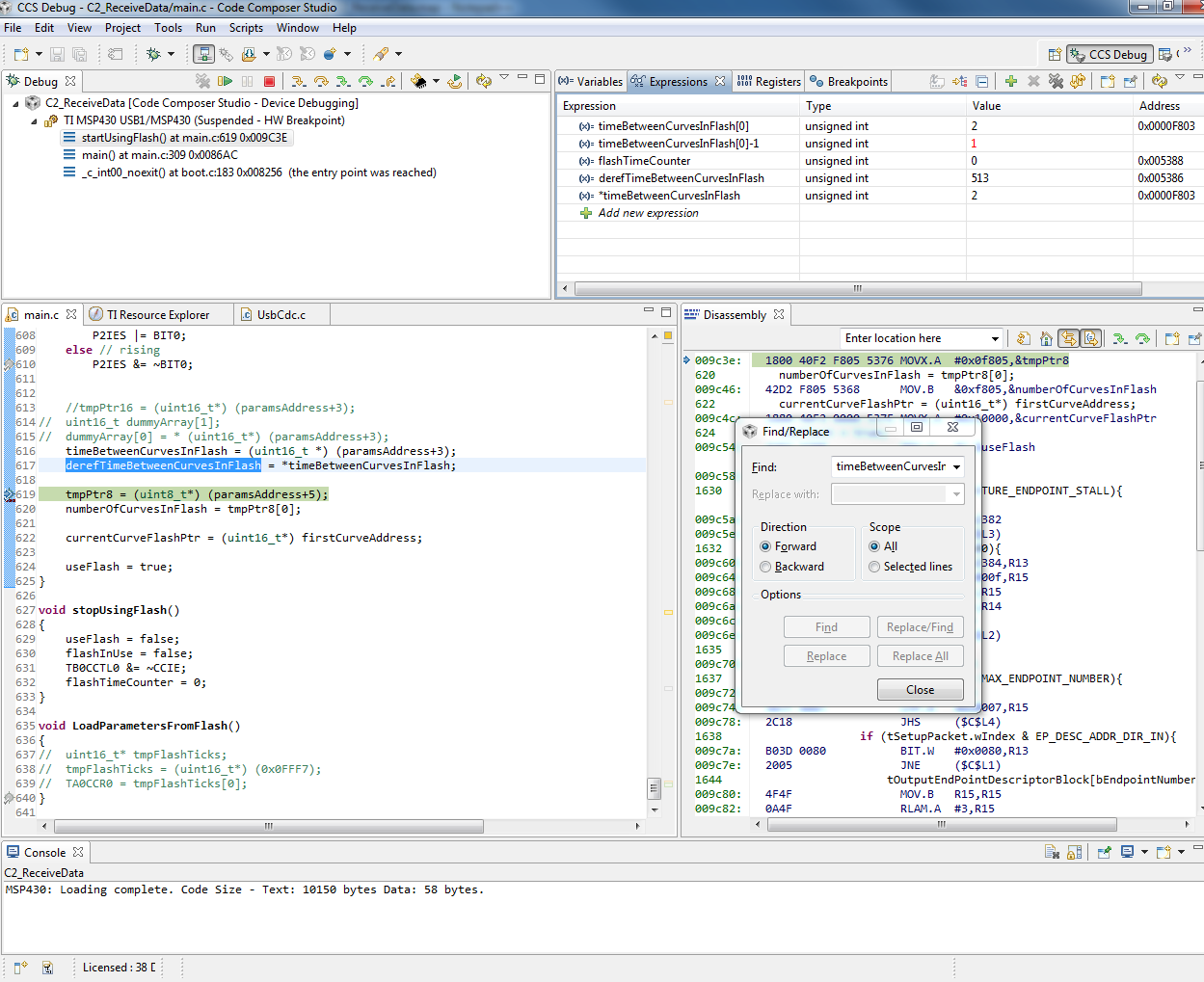Click the Home icon in Disassembly toolbar

click(1046, 338)
